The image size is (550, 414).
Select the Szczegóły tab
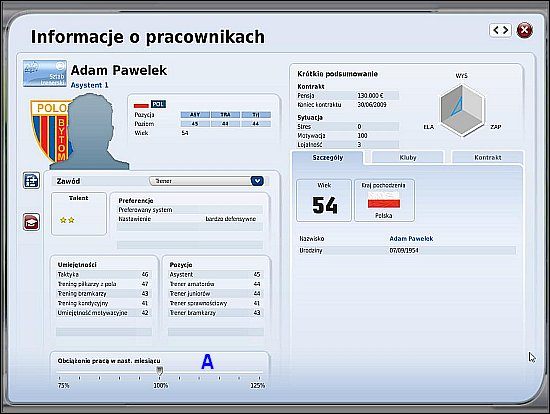328,158
